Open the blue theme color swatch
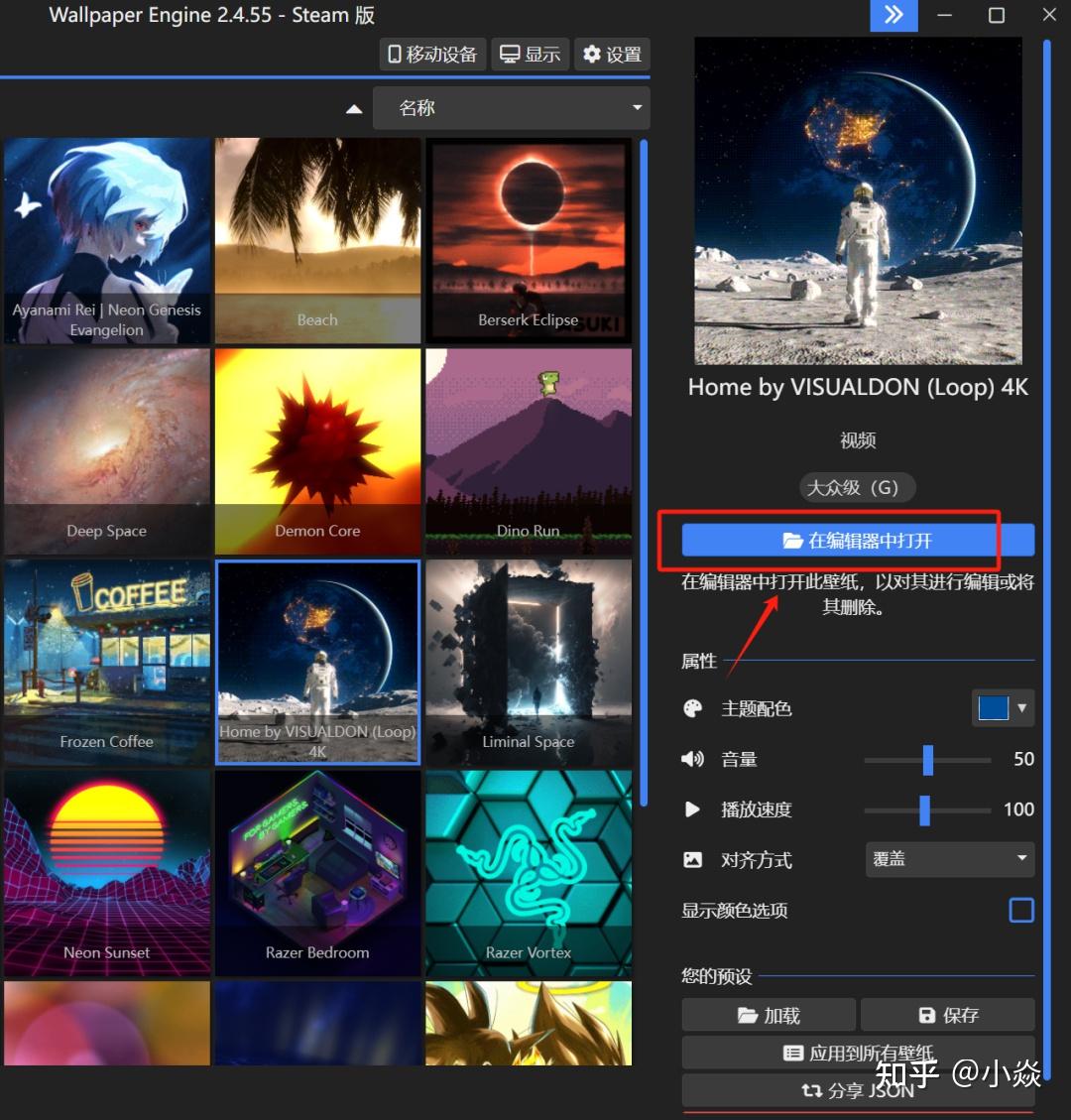This screenshot has height=1120, width=1071. click(993, 708)
